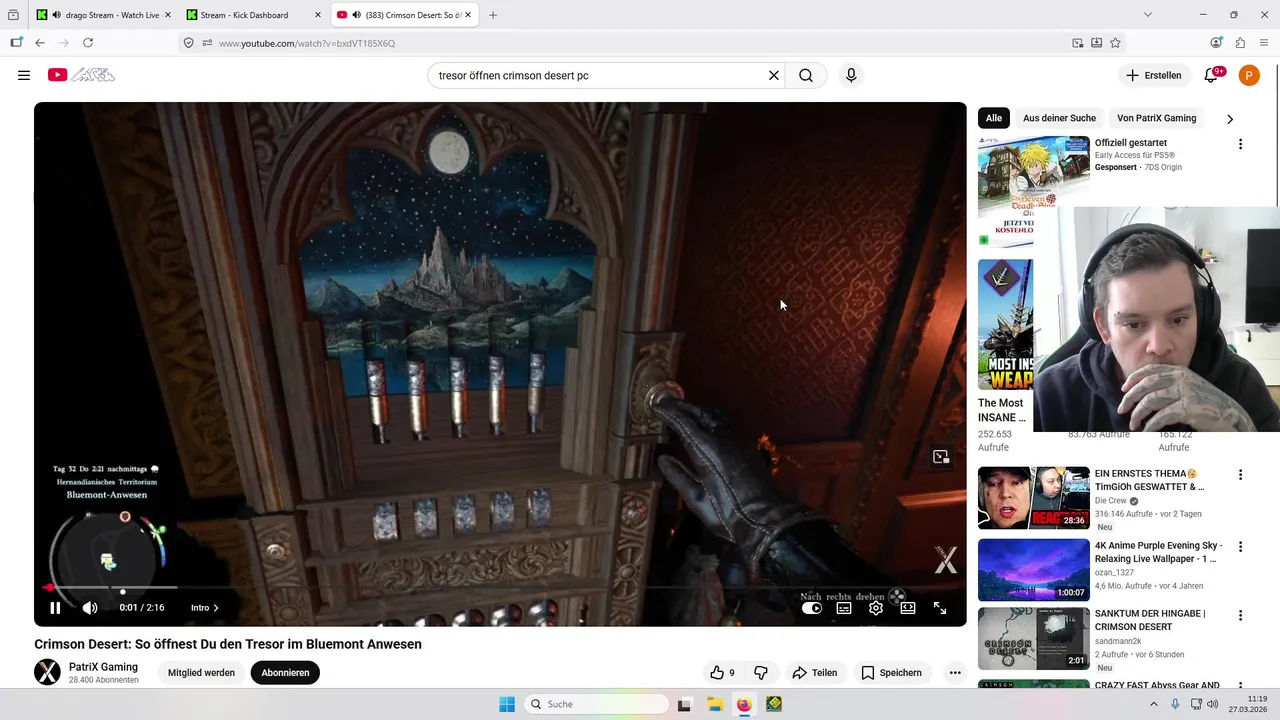Reload the current page
The image size is (1280, 720).
pos(88,43)
